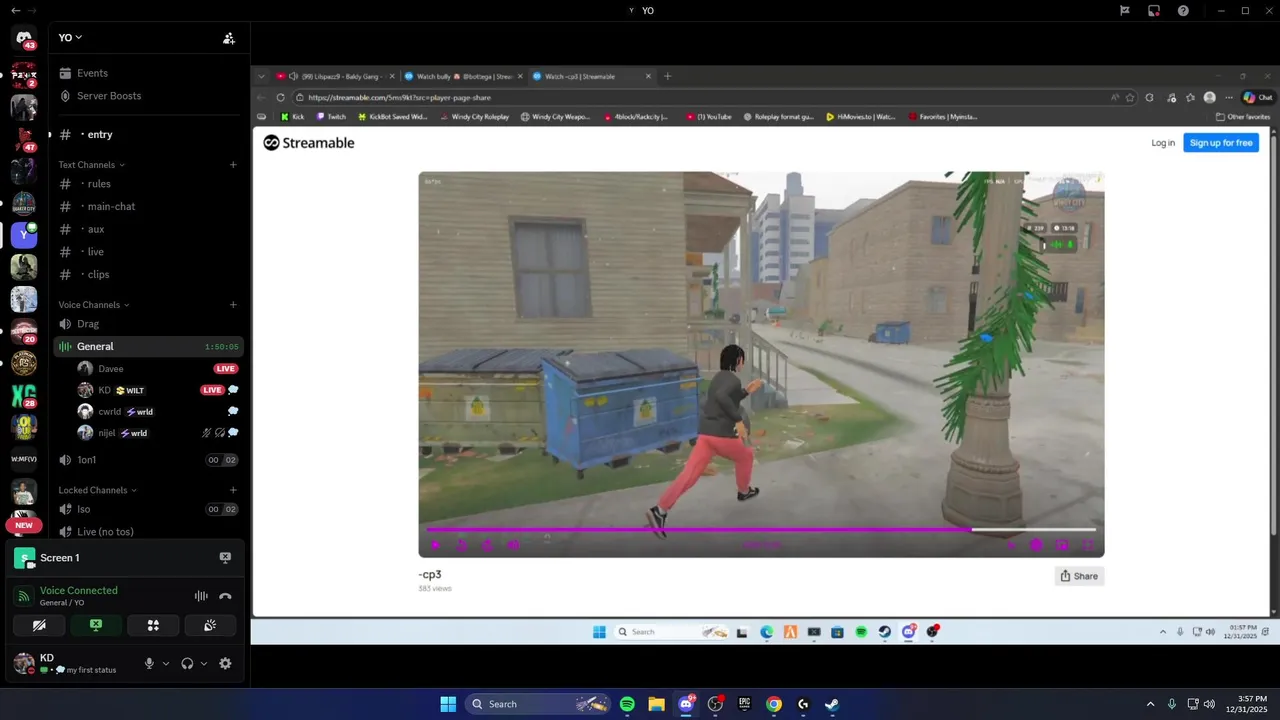Open the XG server icon

[24, 395]
